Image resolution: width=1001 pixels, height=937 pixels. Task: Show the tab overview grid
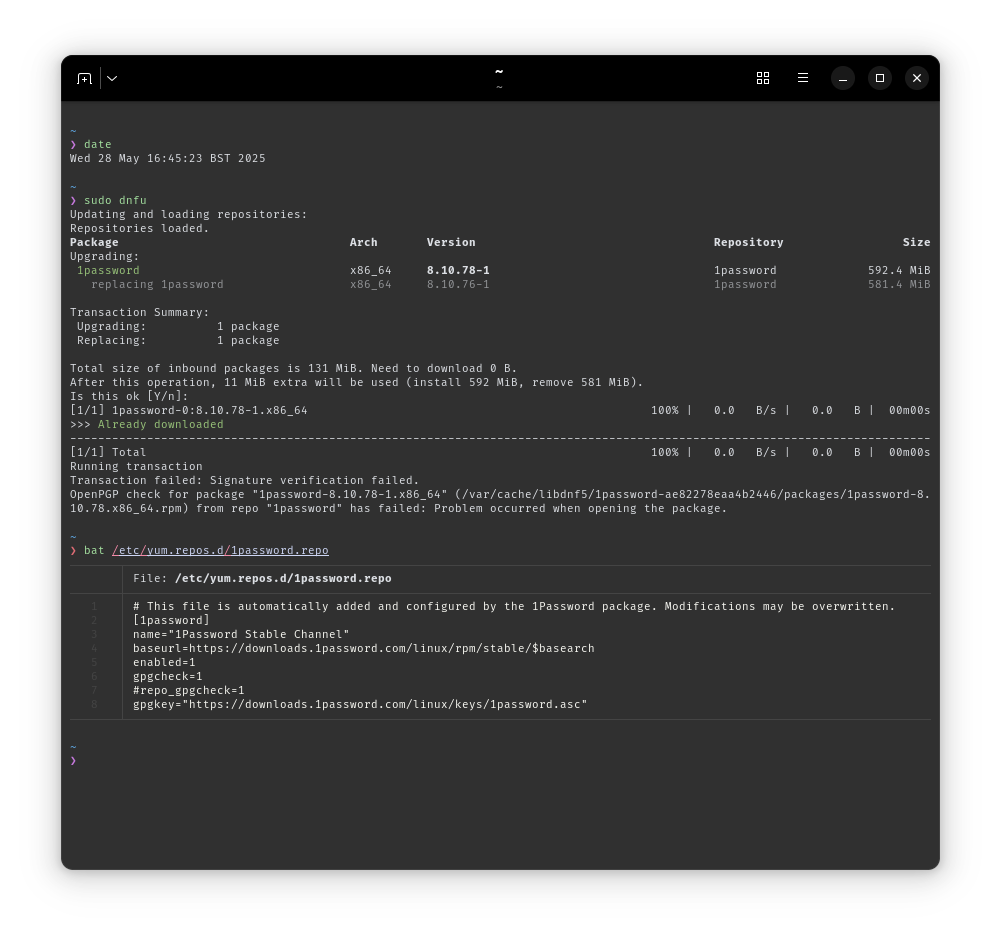click(763, 78)
